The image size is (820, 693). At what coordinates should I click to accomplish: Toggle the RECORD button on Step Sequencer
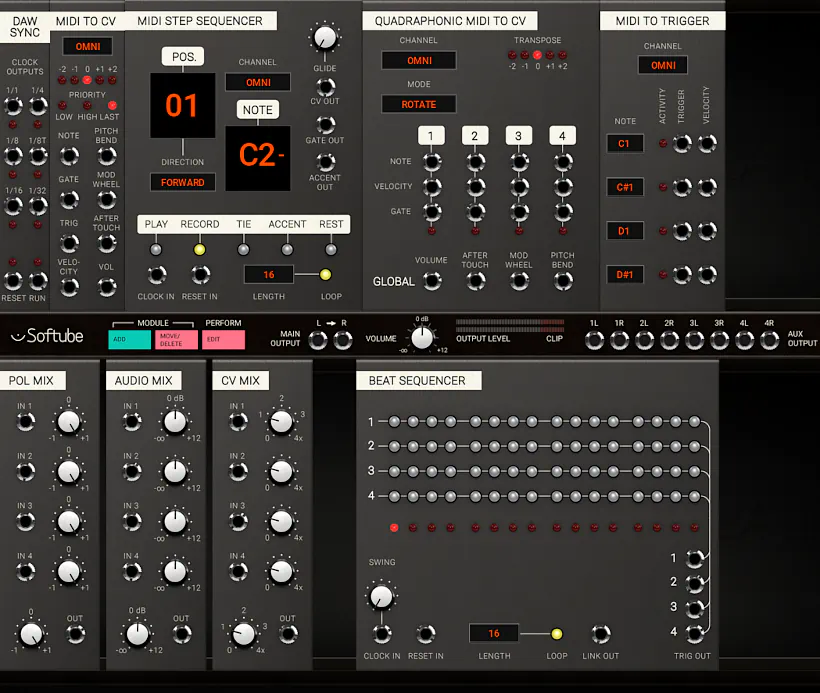tap(199, 249)
